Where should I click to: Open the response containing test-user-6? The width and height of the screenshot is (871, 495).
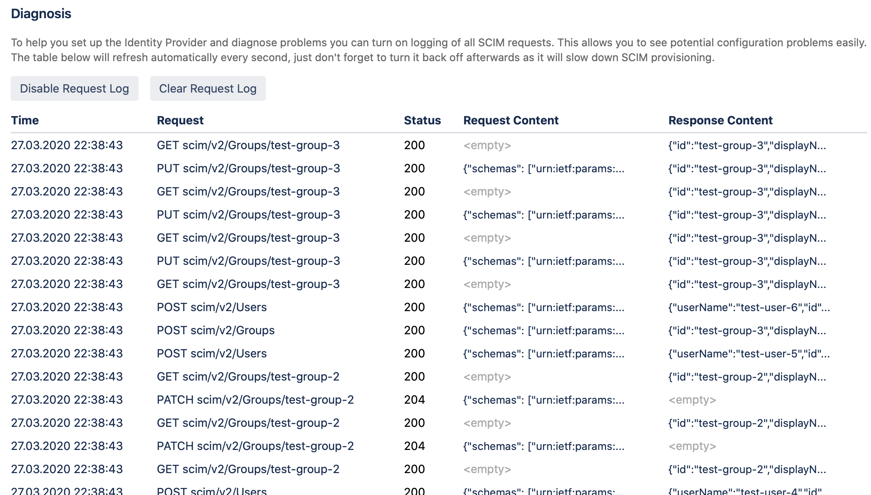coord(748,307)
